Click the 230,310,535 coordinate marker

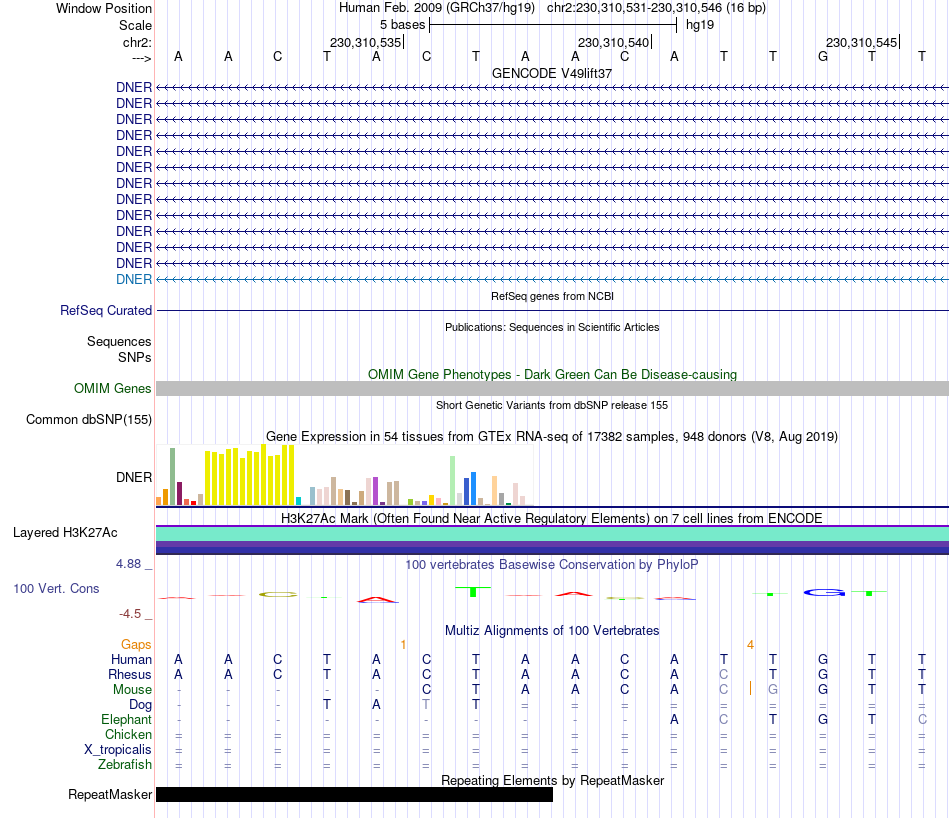365,42
